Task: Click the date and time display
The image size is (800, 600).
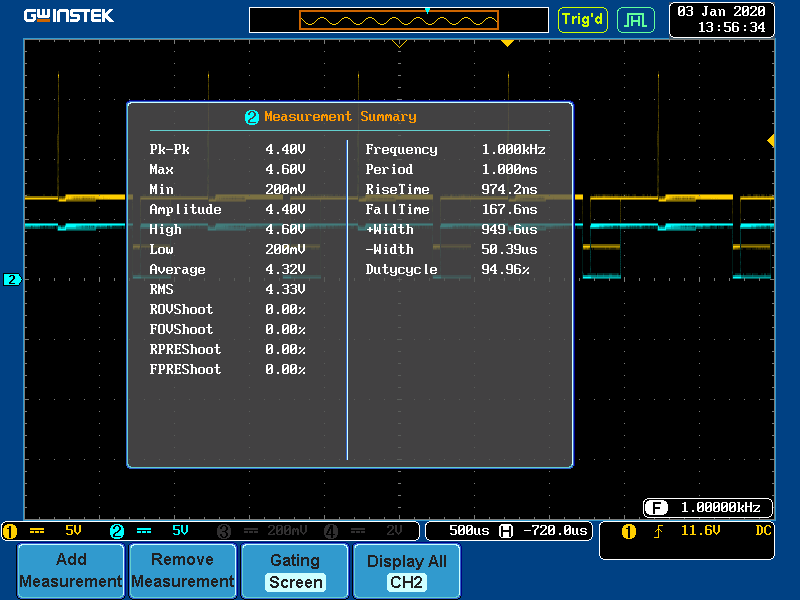Action: coord(721,19)
